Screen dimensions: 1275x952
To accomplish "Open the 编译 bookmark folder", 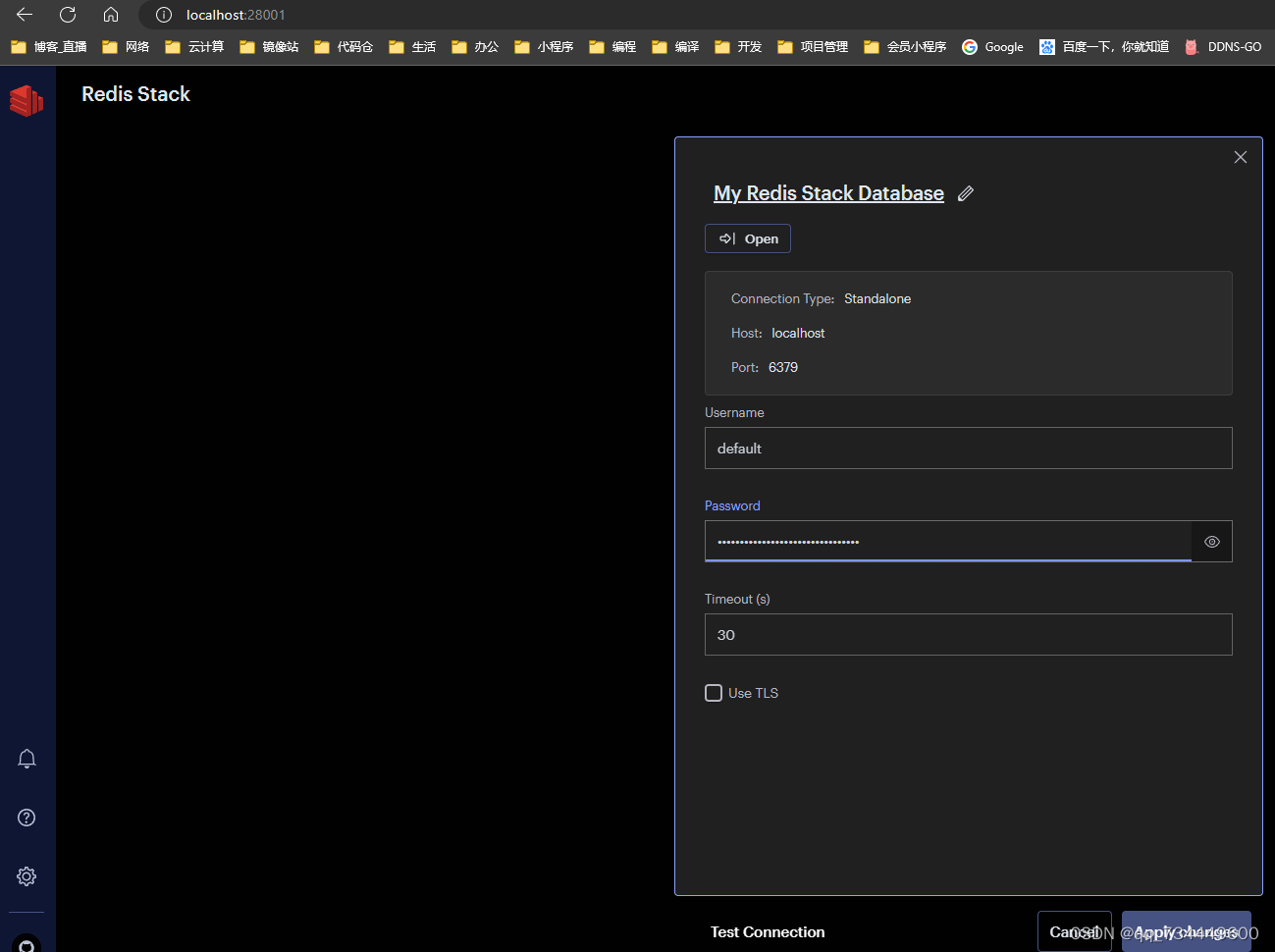I will (676, 47).
